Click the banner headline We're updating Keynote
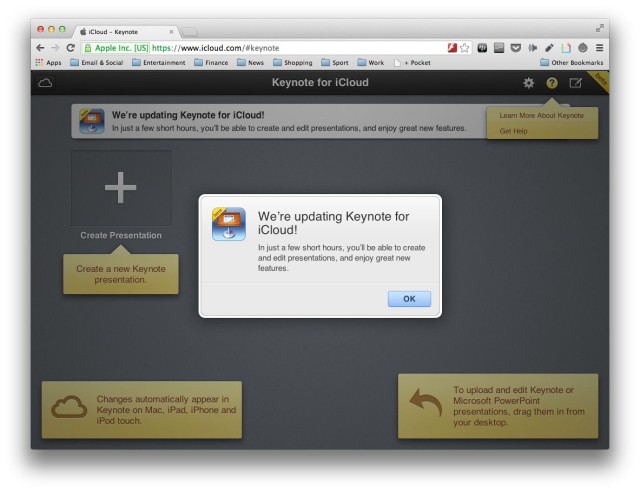The width and height of the screenshot is (640, 492). pyautogui.click(x=188, y=115)
